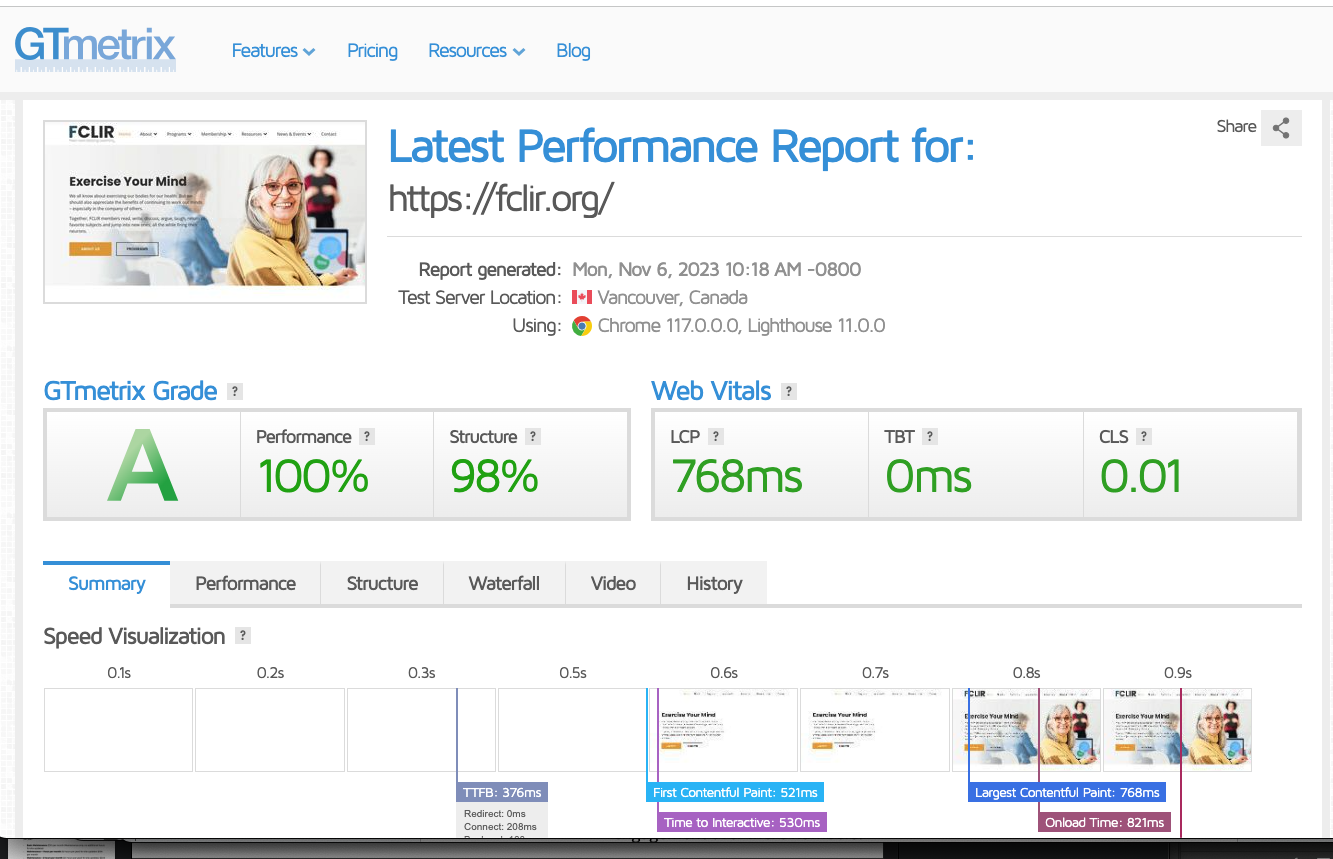Open the Speed Visualization help icon
This screenshot has width=1333, height=859.
tap(241, 635)
